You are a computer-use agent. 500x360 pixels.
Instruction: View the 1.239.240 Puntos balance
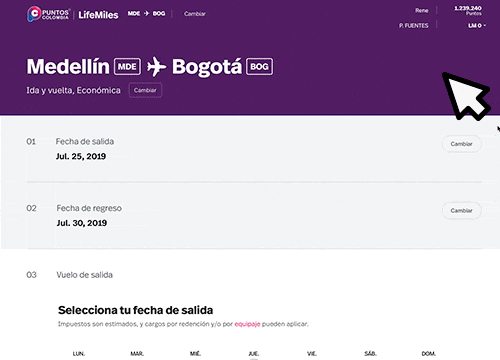[x=468, y=10]
